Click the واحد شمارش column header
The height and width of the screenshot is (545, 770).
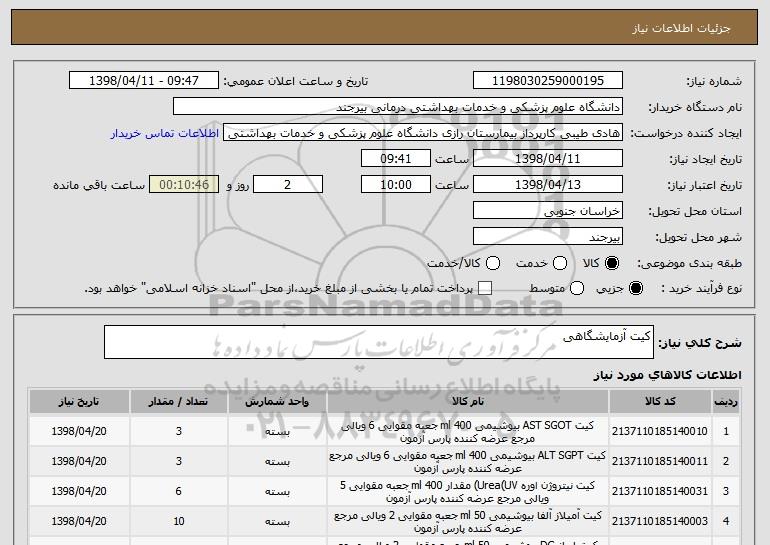point(277,402)
